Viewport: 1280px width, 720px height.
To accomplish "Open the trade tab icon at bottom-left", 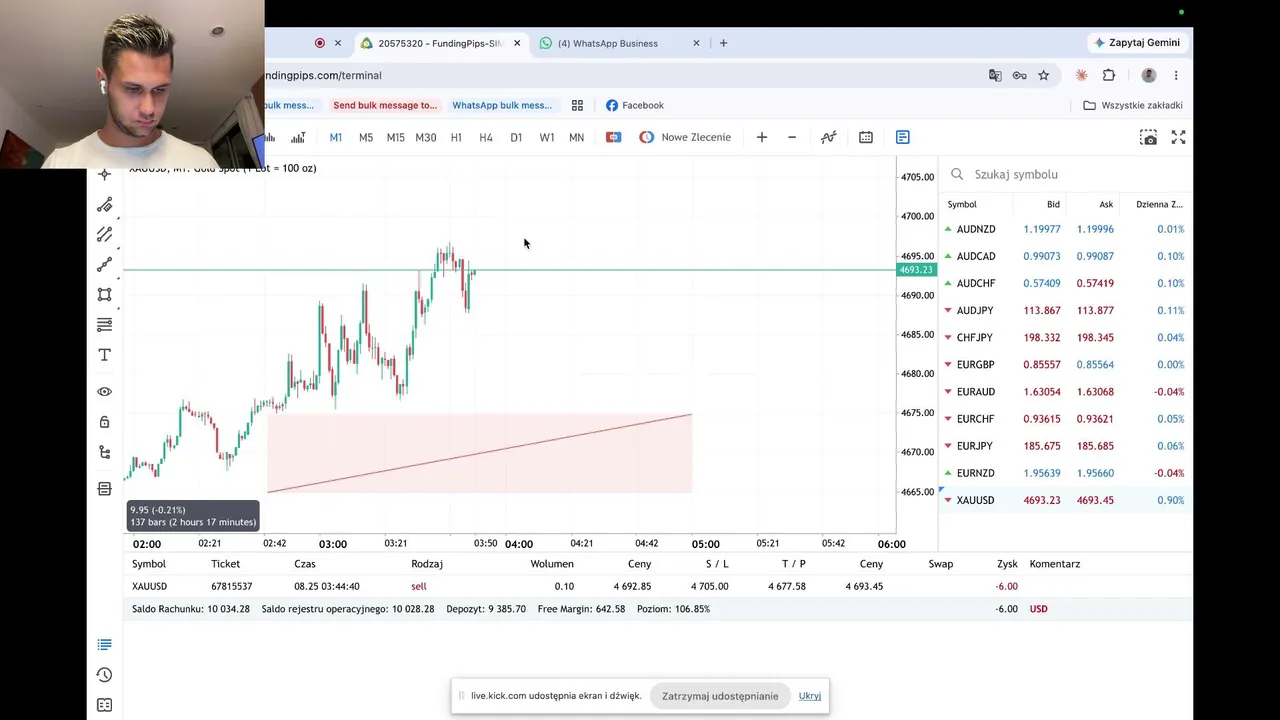I will [x=104, y=645].
